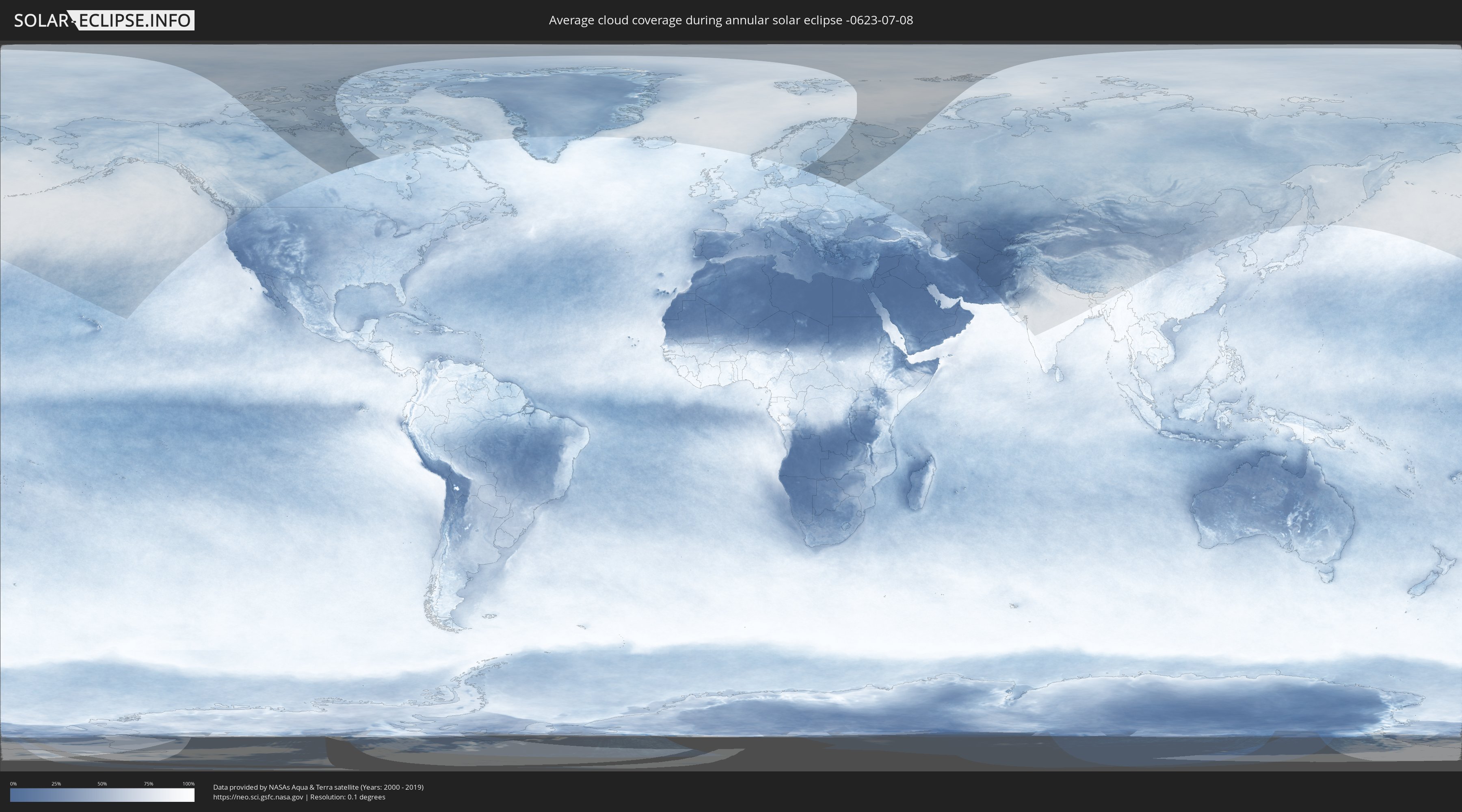1462x812 pixels.
Task: Click the cloud coverage color gradient legend bar
Action: pos(102,795)
